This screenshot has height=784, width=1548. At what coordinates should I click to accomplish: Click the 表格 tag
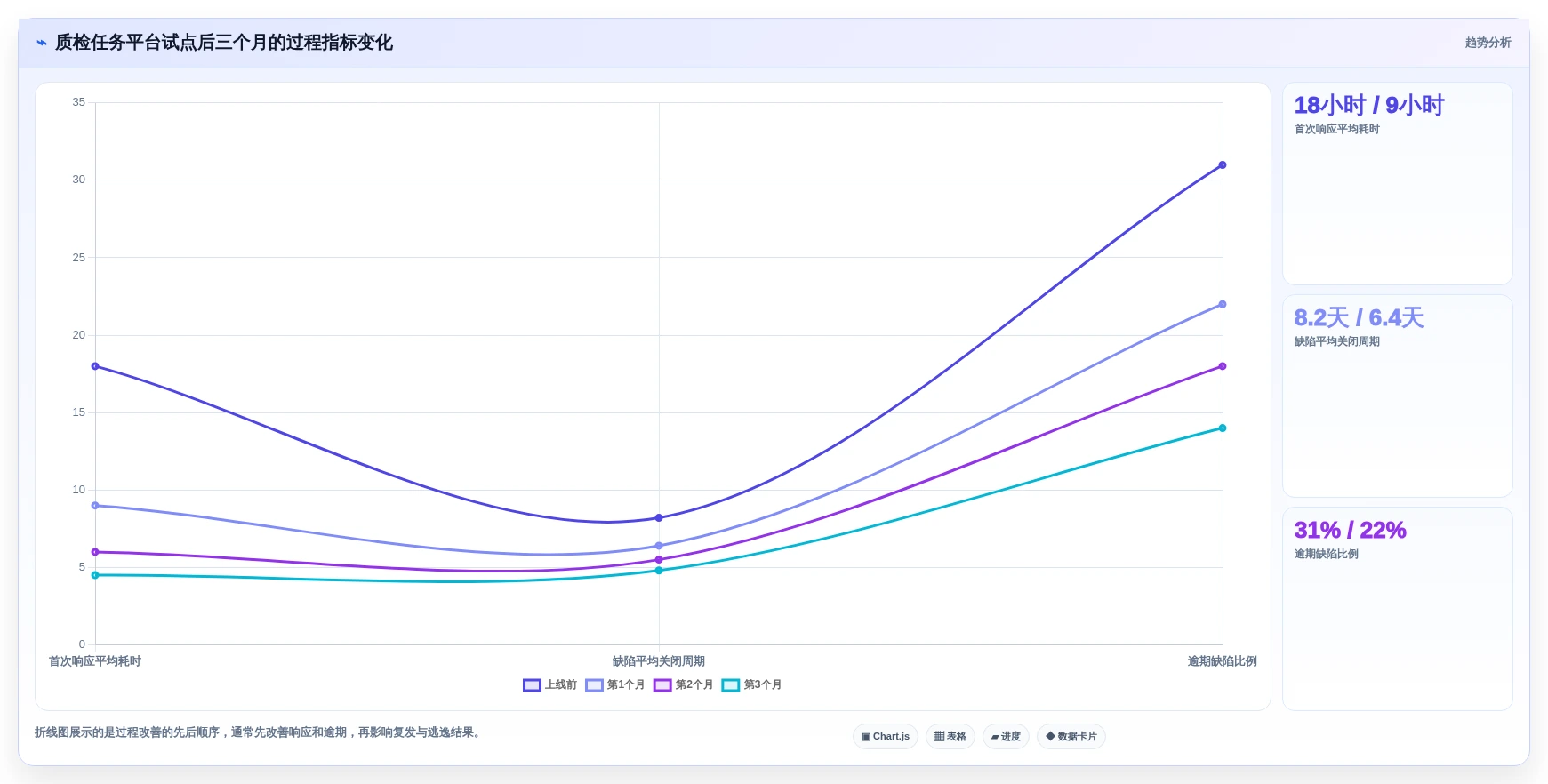[x=950, y=737]
